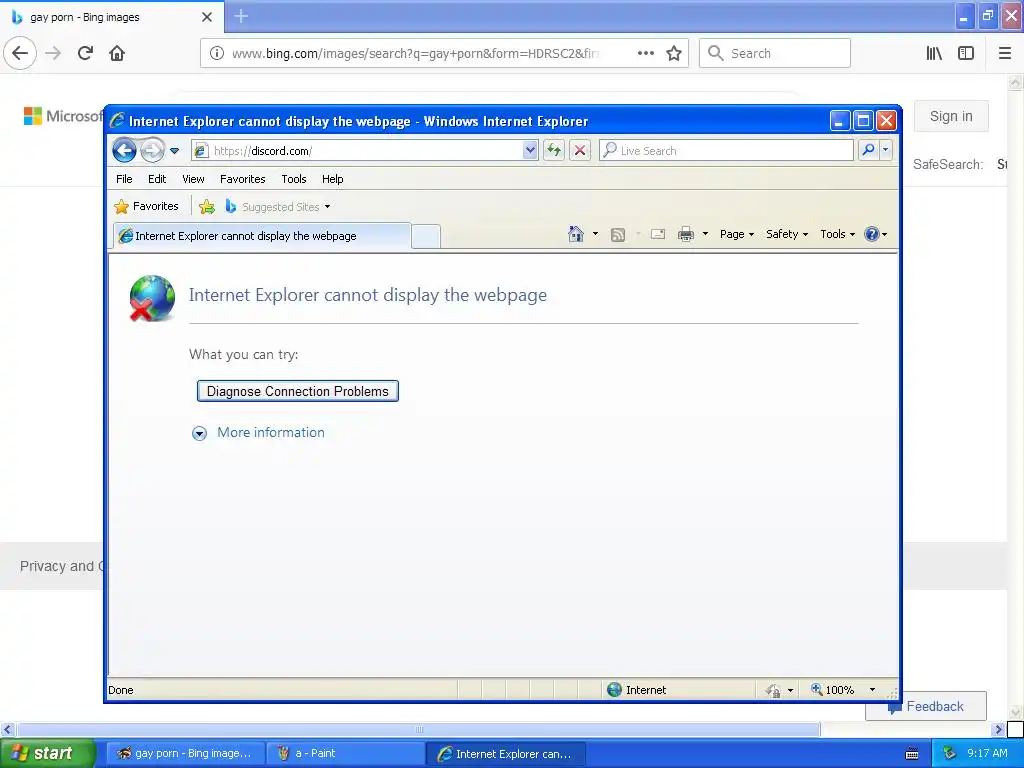Expand the More information link

270,432
